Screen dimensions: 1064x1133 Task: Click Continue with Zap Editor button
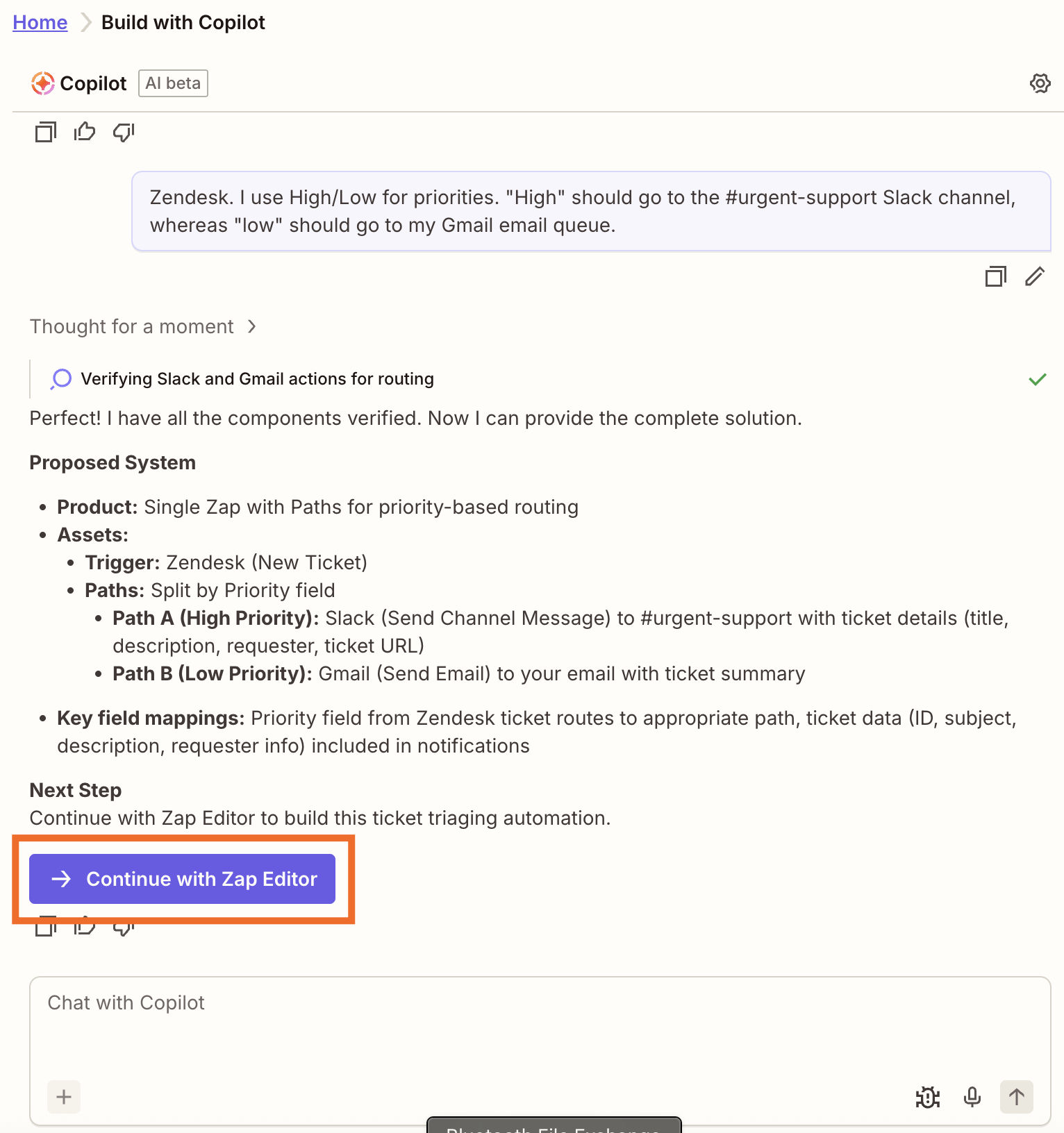point(182,879)
